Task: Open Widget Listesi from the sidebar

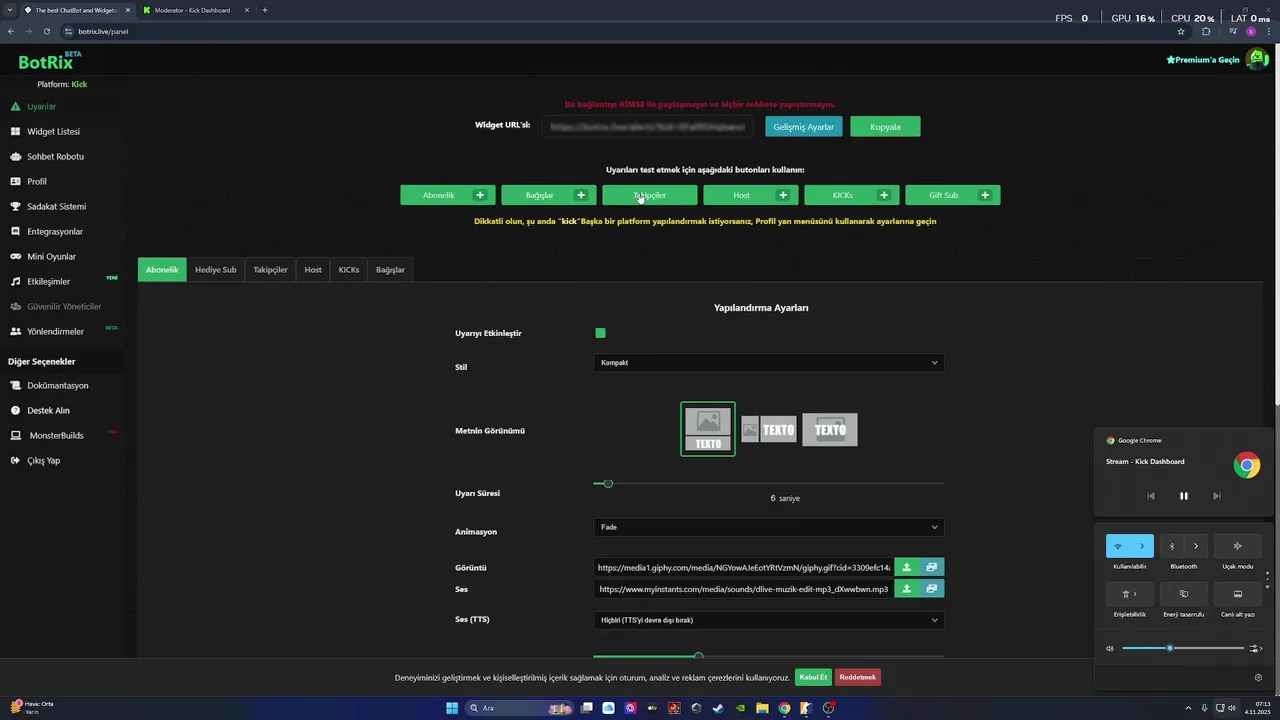Action: click(53, 131)
